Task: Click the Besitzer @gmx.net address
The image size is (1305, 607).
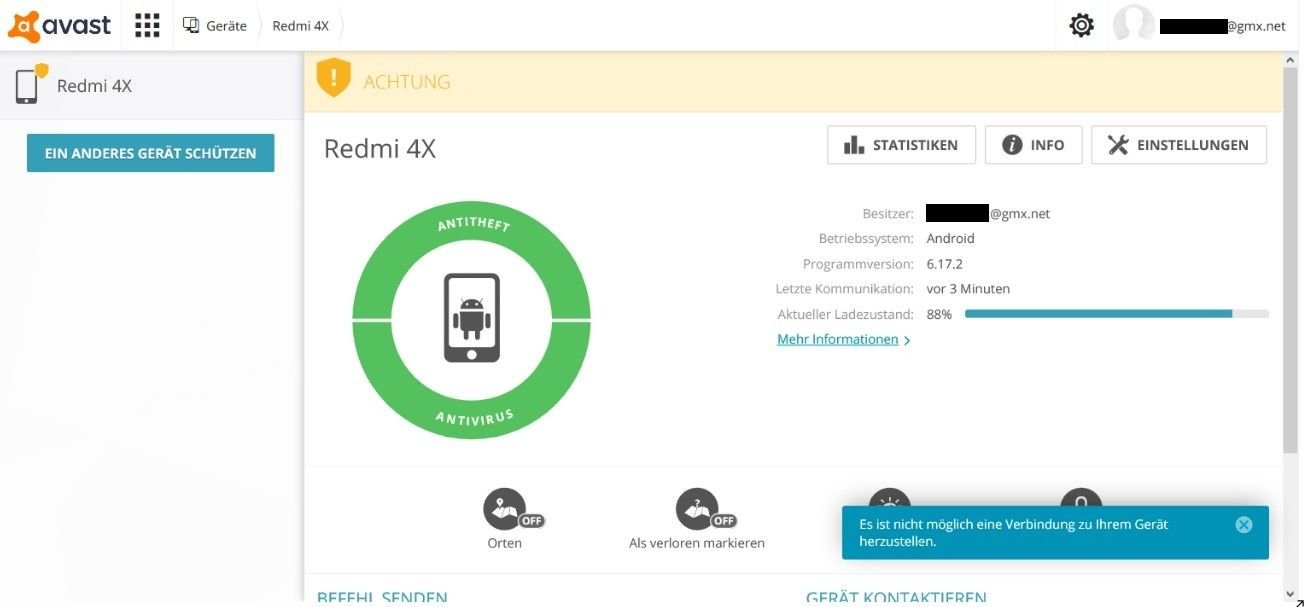Action: pos(988,213)
